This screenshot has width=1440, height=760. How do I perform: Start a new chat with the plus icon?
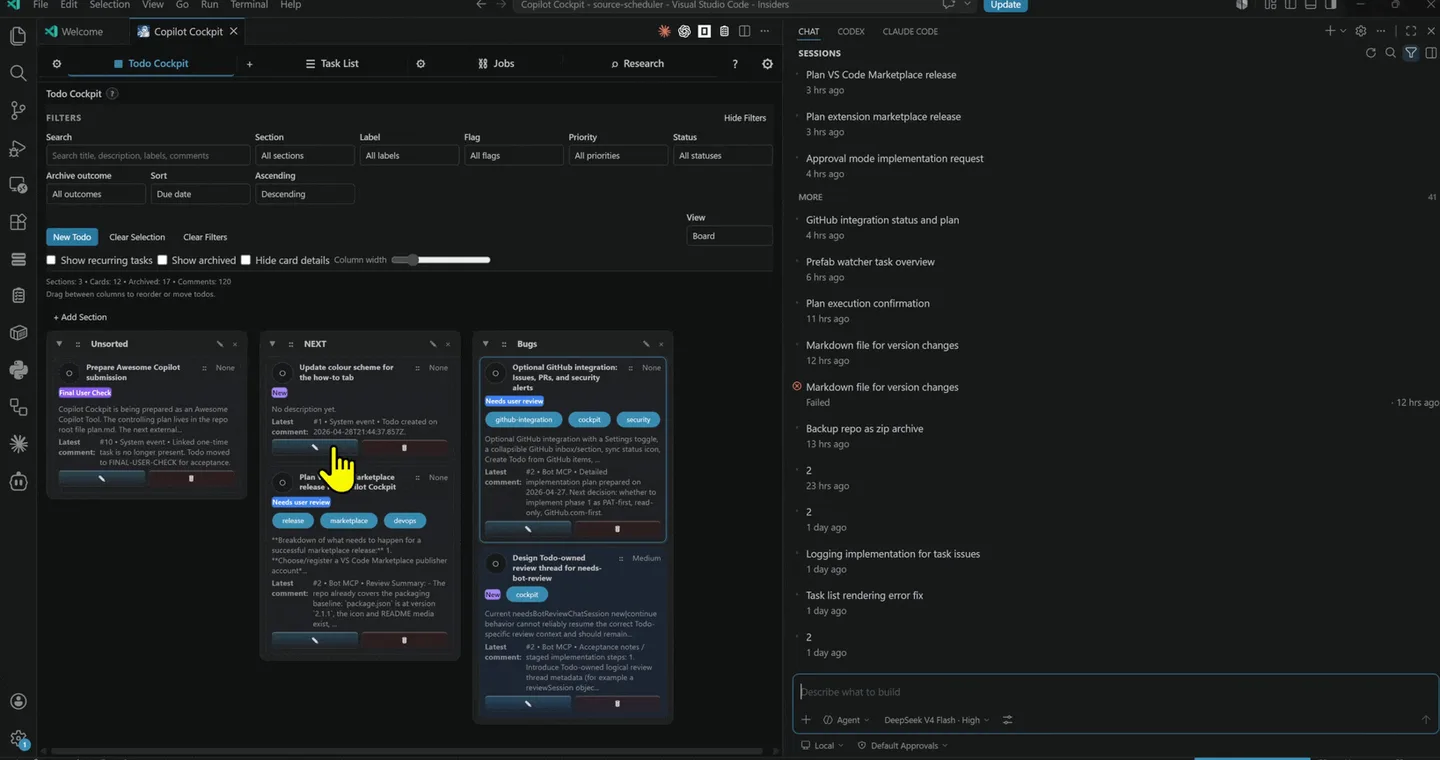[x=1330, y=31]
